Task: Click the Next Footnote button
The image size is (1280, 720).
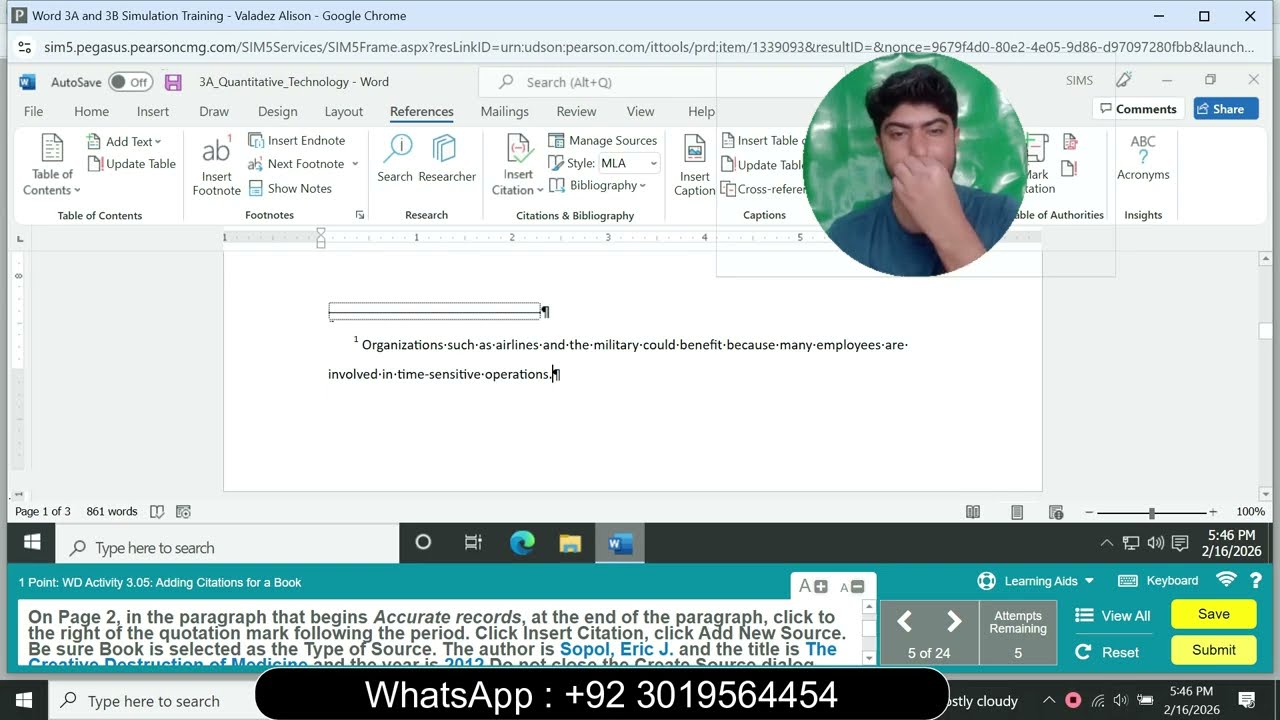Action: pyautogui.click(x=296, y=164)
